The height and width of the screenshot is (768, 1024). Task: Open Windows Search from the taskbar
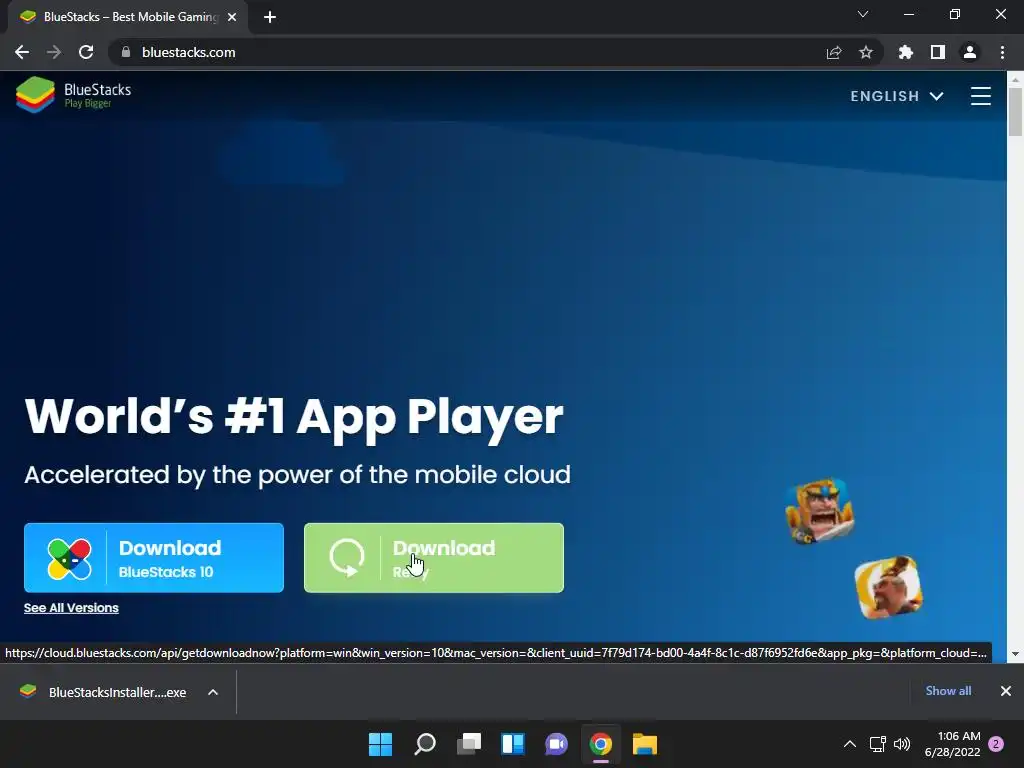tap(424, 744)
